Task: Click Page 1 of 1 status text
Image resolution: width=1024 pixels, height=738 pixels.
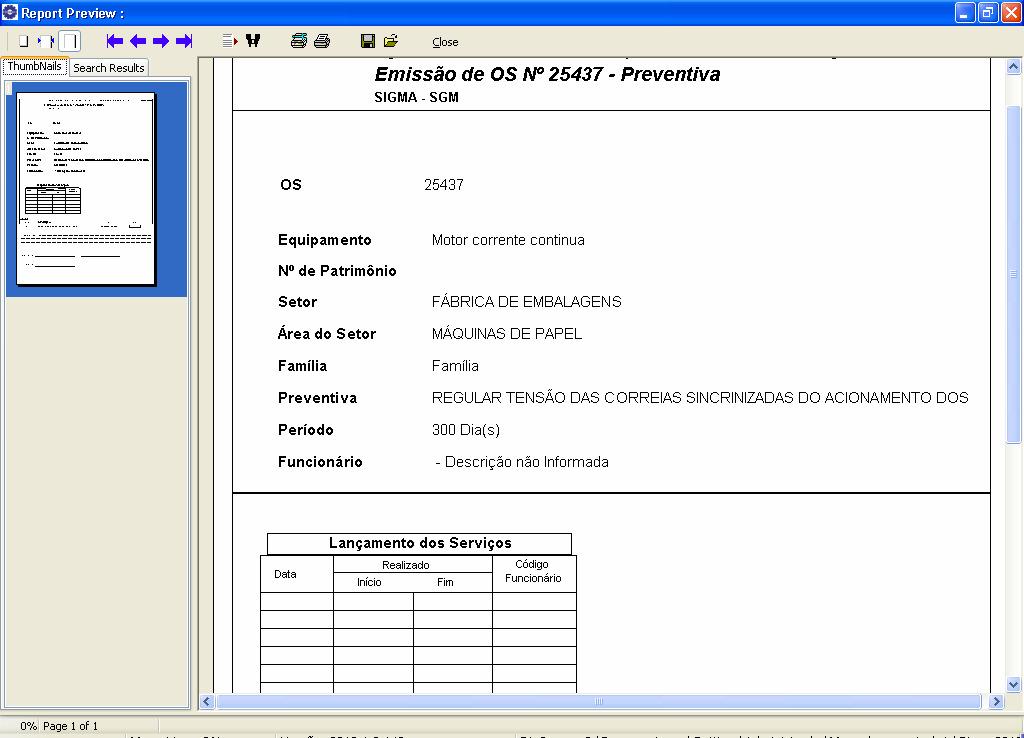Action: pyautogui.click(x=71, y=726)
